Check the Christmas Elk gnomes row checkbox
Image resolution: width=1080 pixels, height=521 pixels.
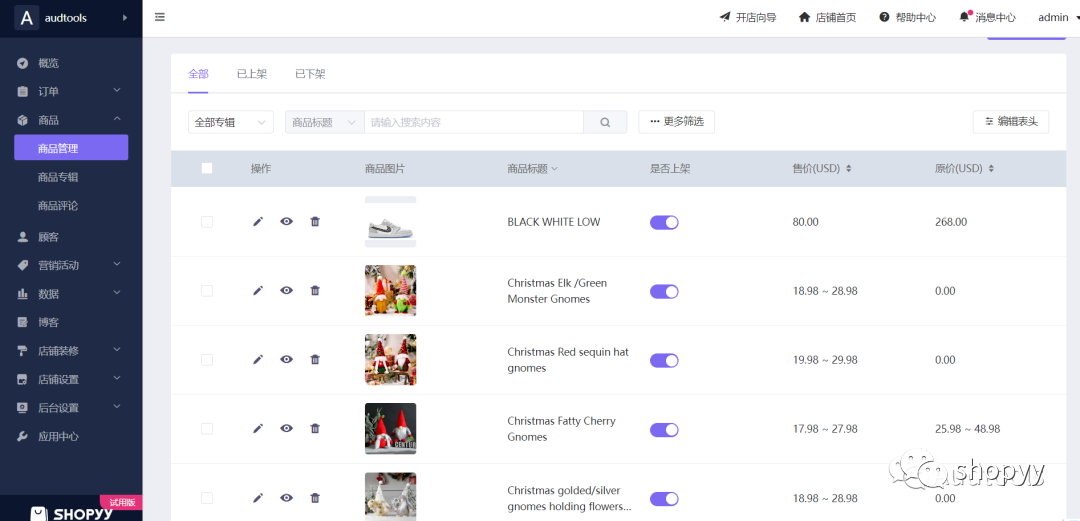click(207, 290)
